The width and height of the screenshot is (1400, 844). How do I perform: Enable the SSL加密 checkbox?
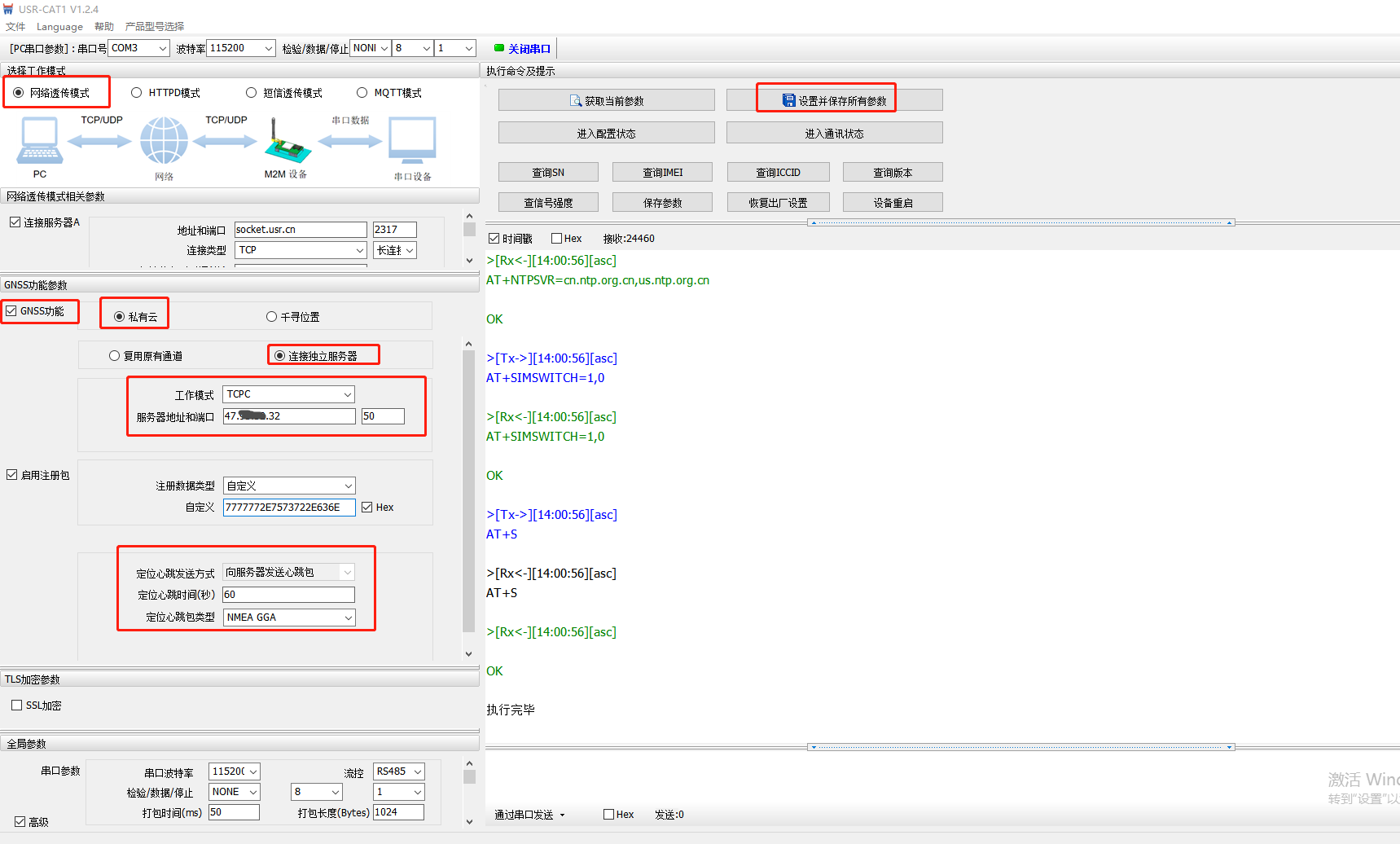tap(17, 706)
